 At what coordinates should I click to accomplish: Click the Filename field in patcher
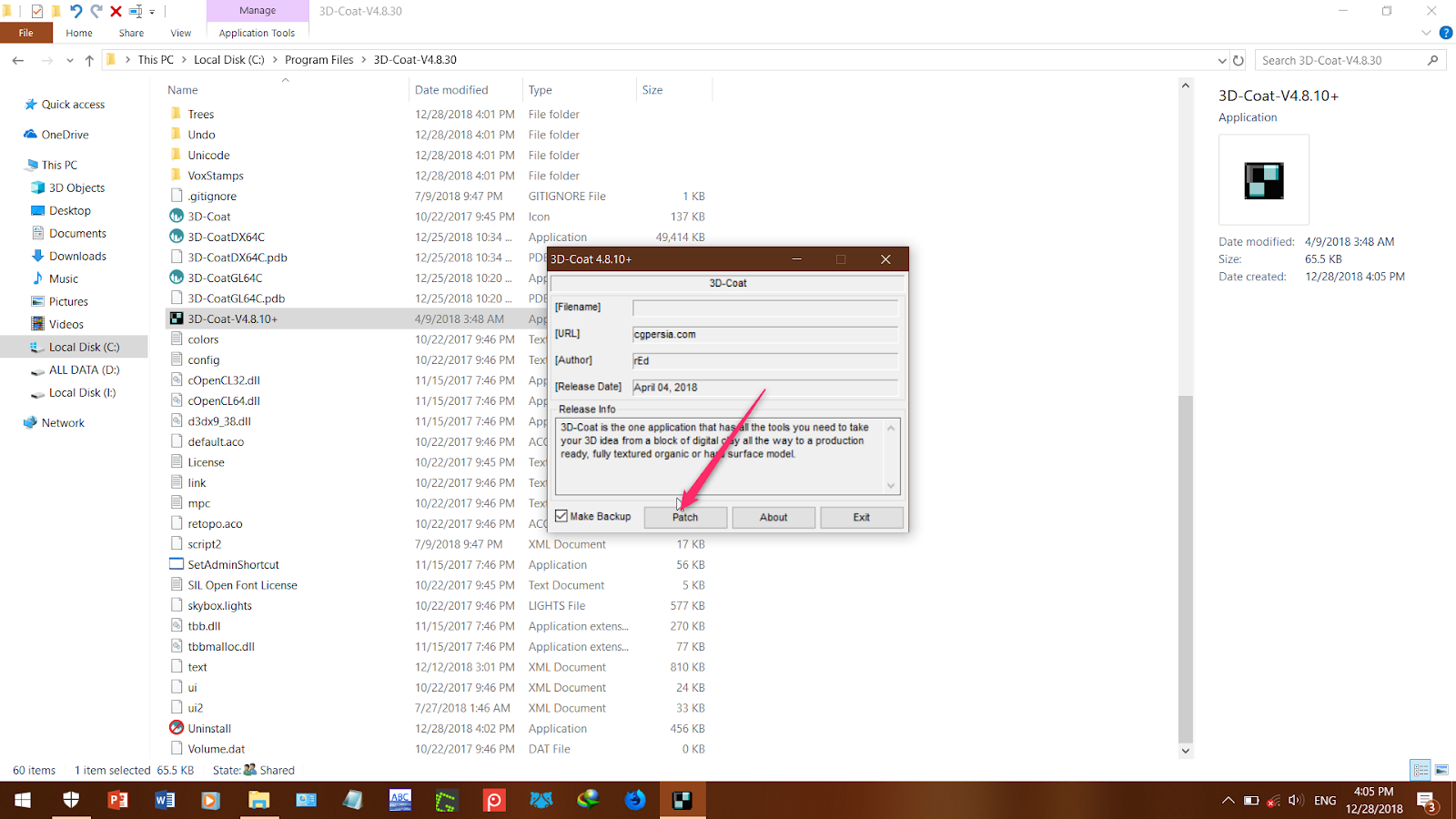point(765,308)
